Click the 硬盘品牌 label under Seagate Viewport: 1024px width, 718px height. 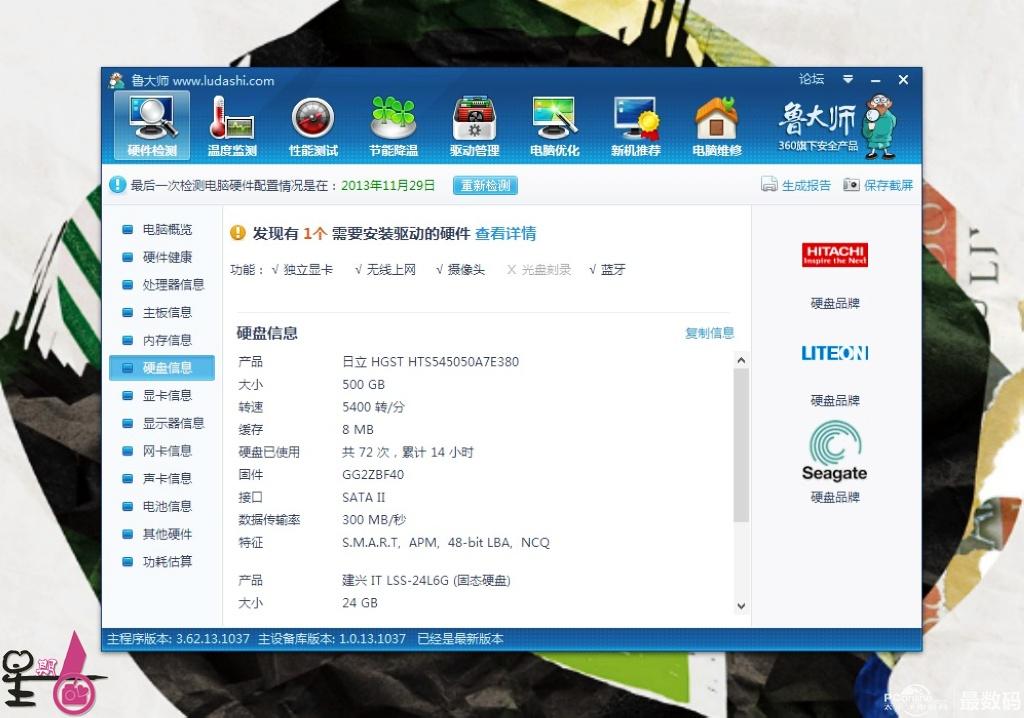(x=835, y=497)
